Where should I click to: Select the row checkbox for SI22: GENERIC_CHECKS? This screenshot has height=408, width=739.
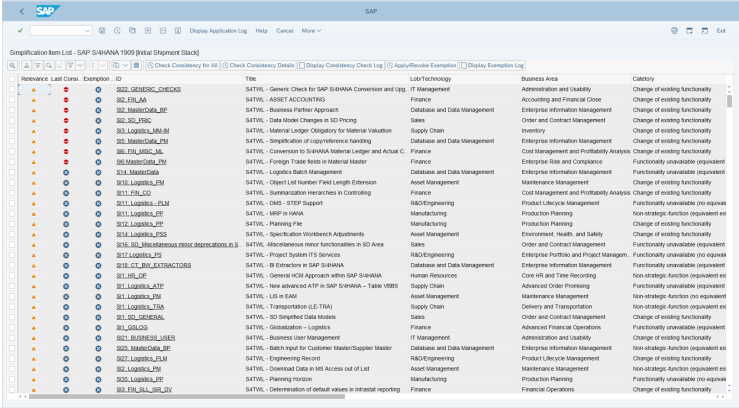(x=13, y=90)
